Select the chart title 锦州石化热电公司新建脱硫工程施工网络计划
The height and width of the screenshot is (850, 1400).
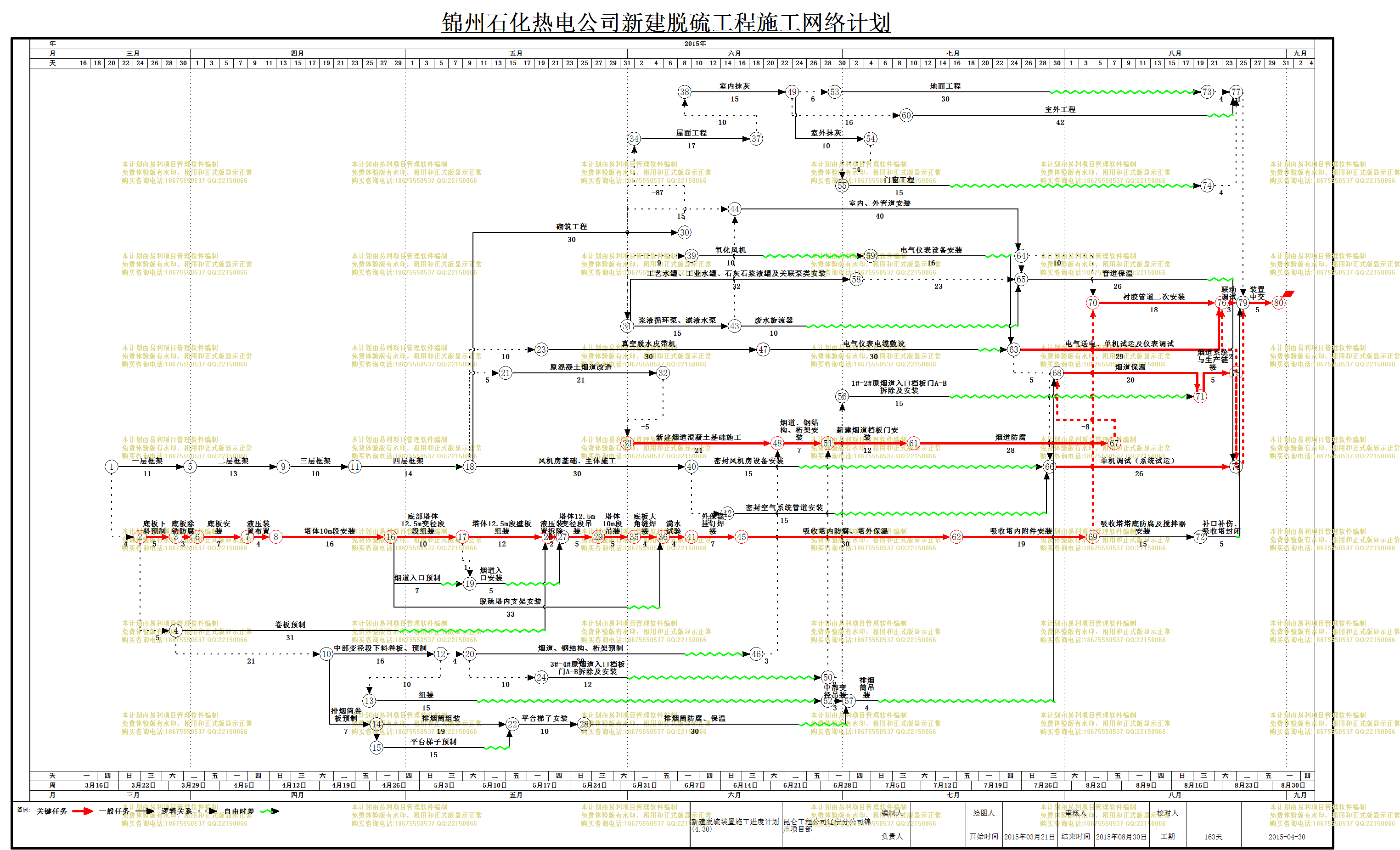coord(666,23)
